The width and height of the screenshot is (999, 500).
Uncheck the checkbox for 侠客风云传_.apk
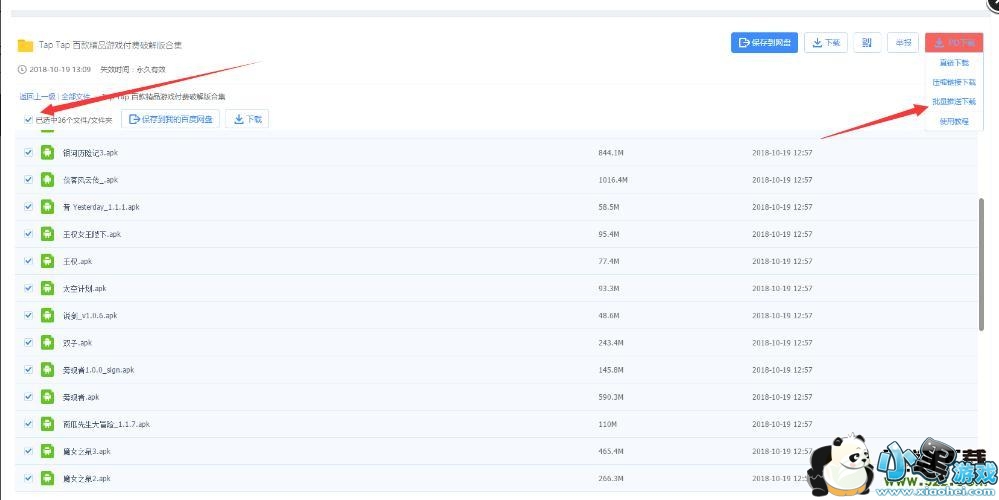28,180
